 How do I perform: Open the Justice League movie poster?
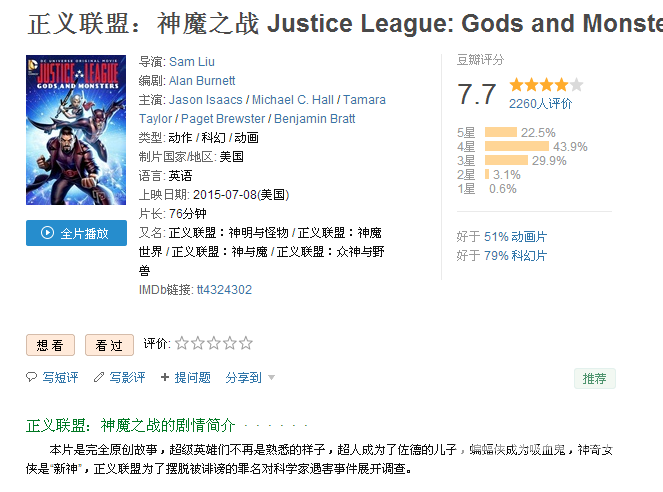pos(76,130)
